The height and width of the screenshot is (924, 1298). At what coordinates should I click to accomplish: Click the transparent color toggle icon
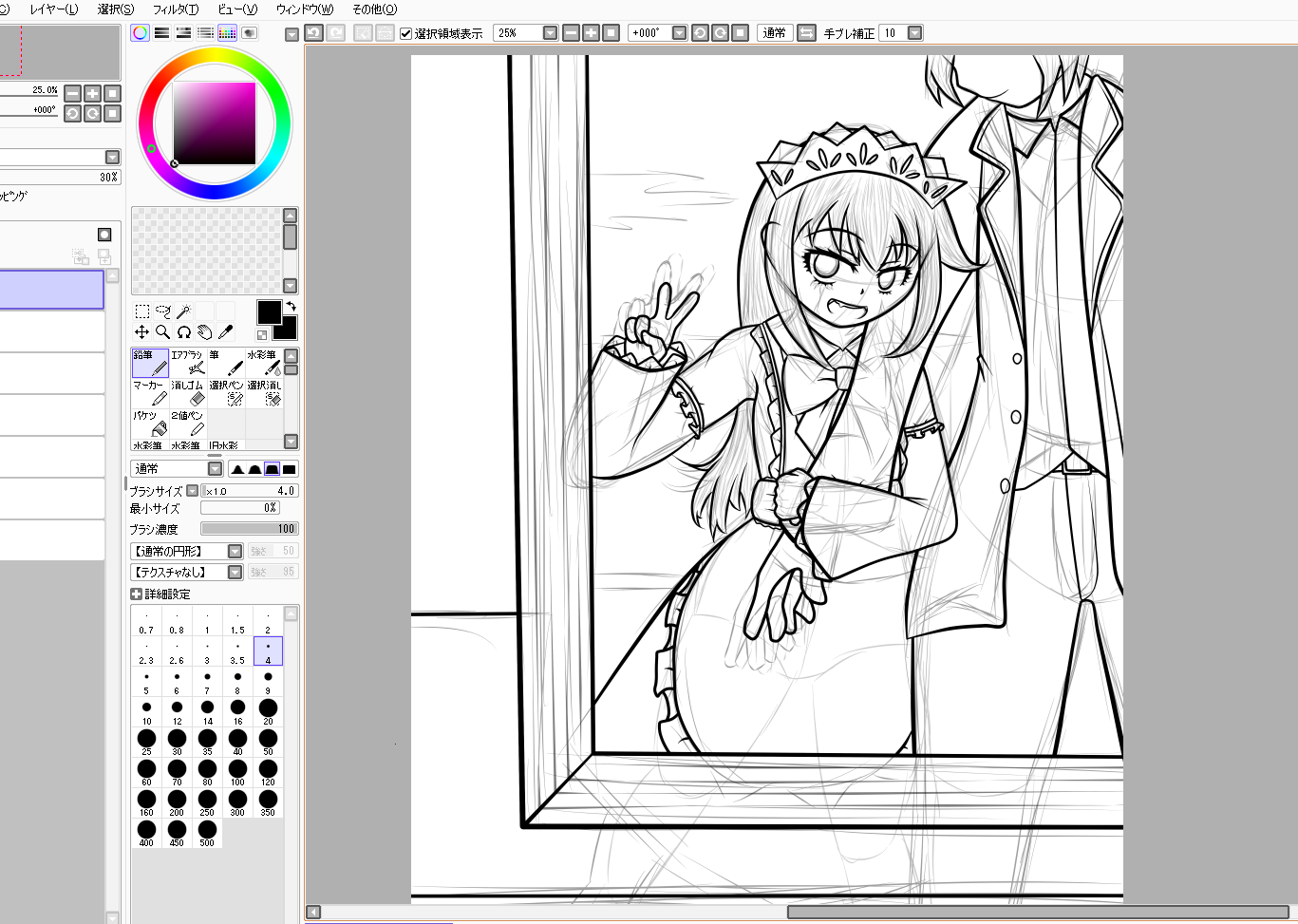262,334
